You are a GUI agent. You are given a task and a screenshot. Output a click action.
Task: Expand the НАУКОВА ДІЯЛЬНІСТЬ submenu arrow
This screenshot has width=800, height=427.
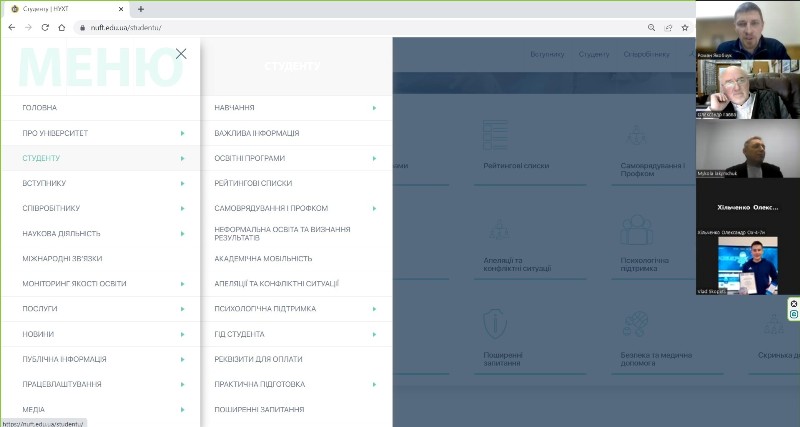pos(182,234)
